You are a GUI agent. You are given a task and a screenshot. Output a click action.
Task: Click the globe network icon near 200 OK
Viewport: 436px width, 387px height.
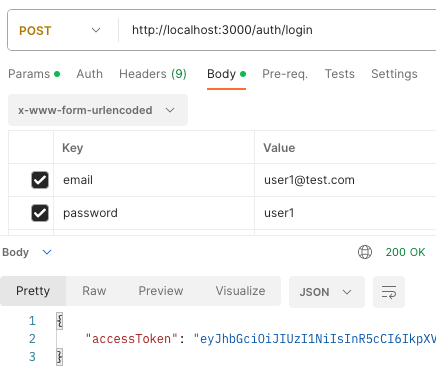(365, 252)
